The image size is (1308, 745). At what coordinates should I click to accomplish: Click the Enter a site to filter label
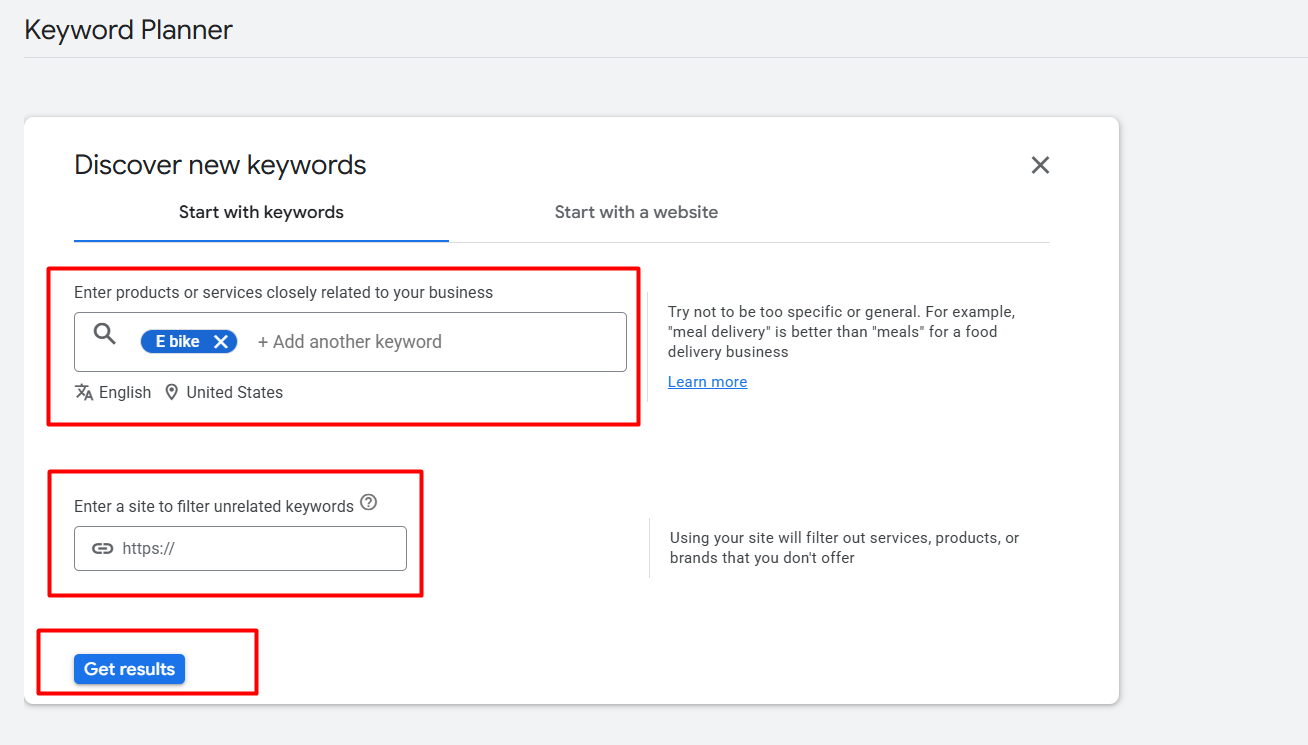pos(214,507)
